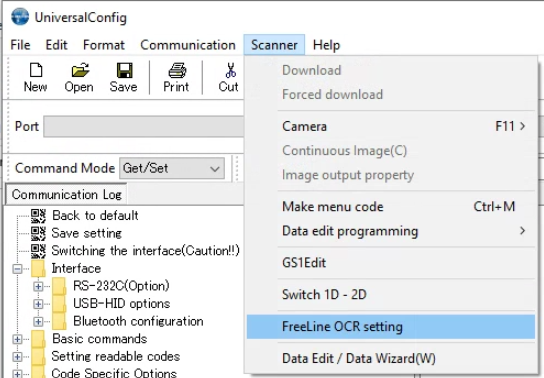Expand the Basic commands folder
The image size is (544, 378).
[17, 339]
